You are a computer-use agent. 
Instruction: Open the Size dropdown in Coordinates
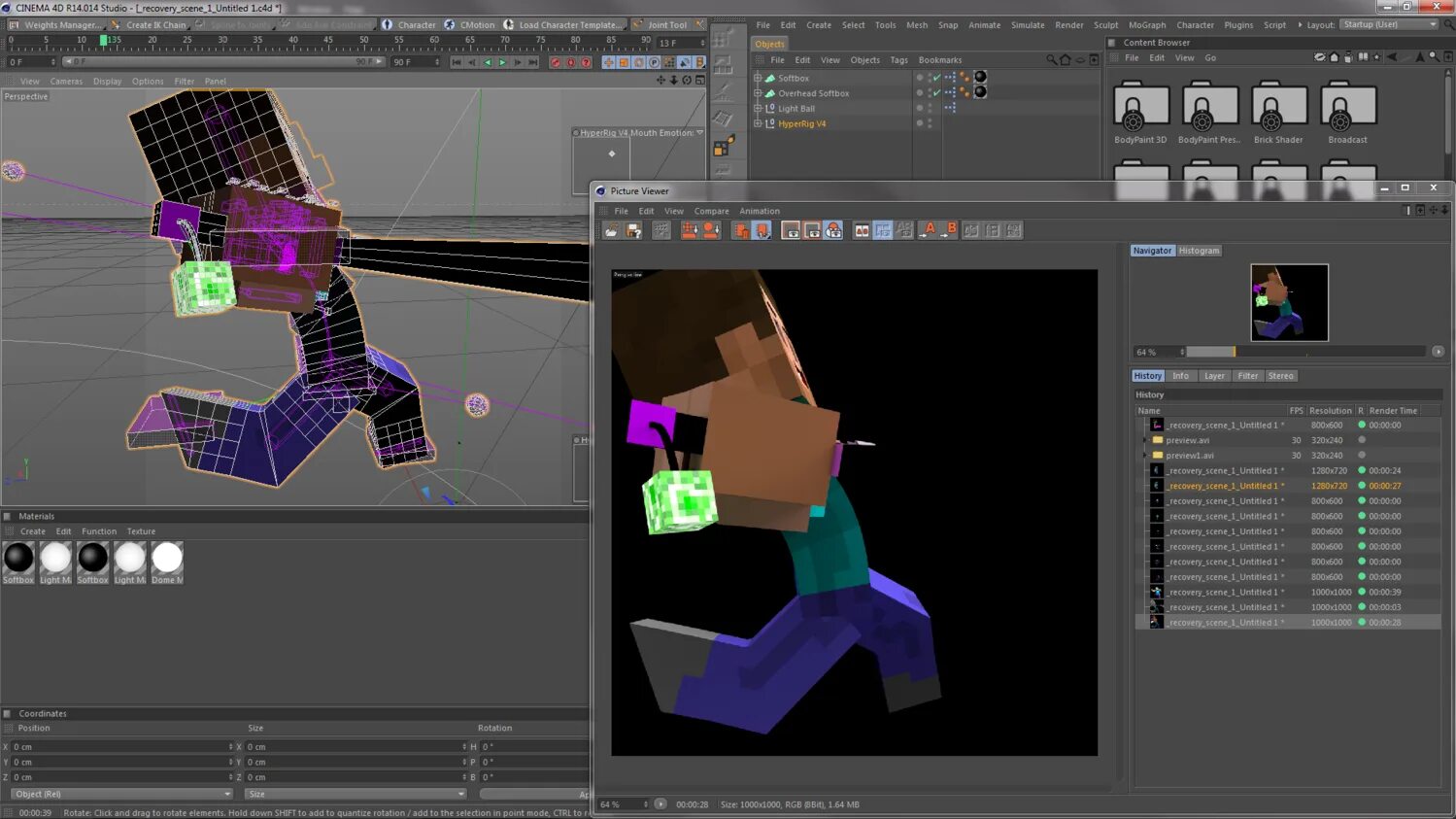point(356,794)
